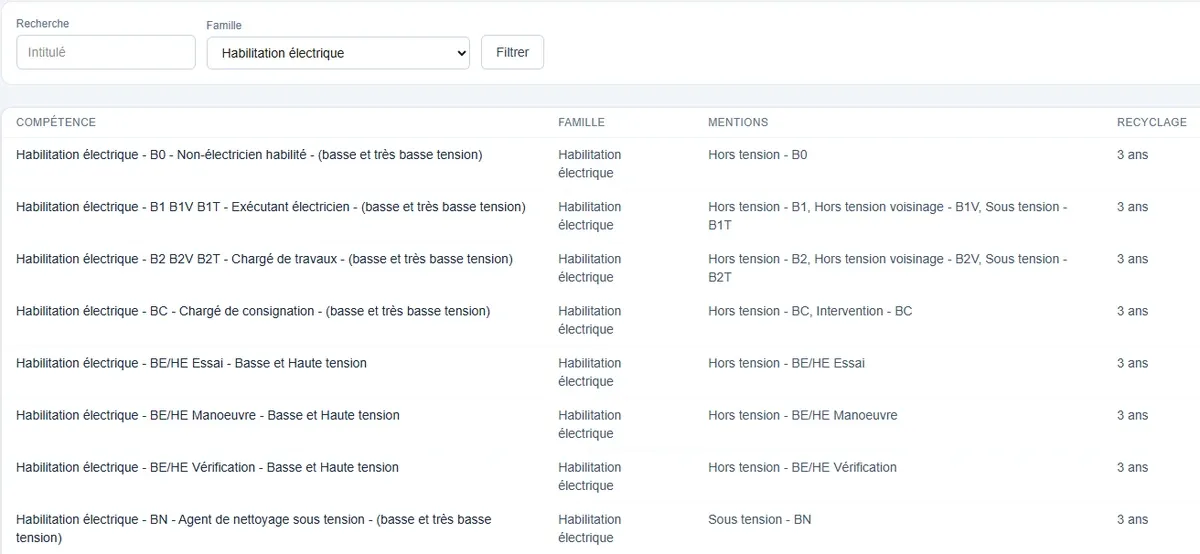Click the mention 'Hors tension - BE/HE Vérification'
This screenshot has width=1200, height=554.
point(802,467)
